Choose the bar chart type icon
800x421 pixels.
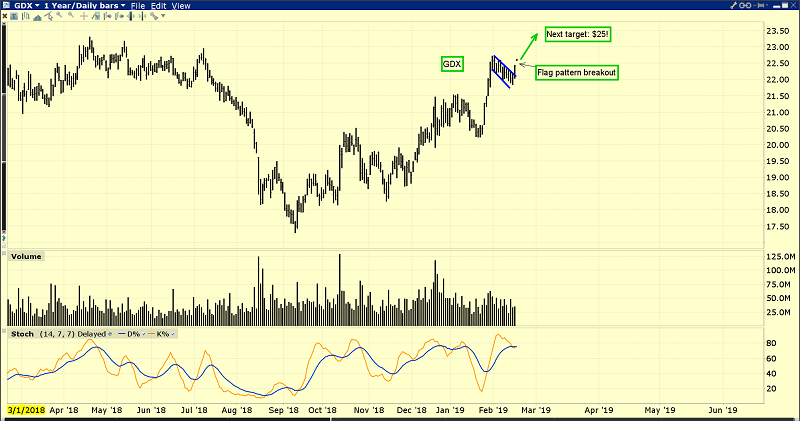click(x=26, y=16)
